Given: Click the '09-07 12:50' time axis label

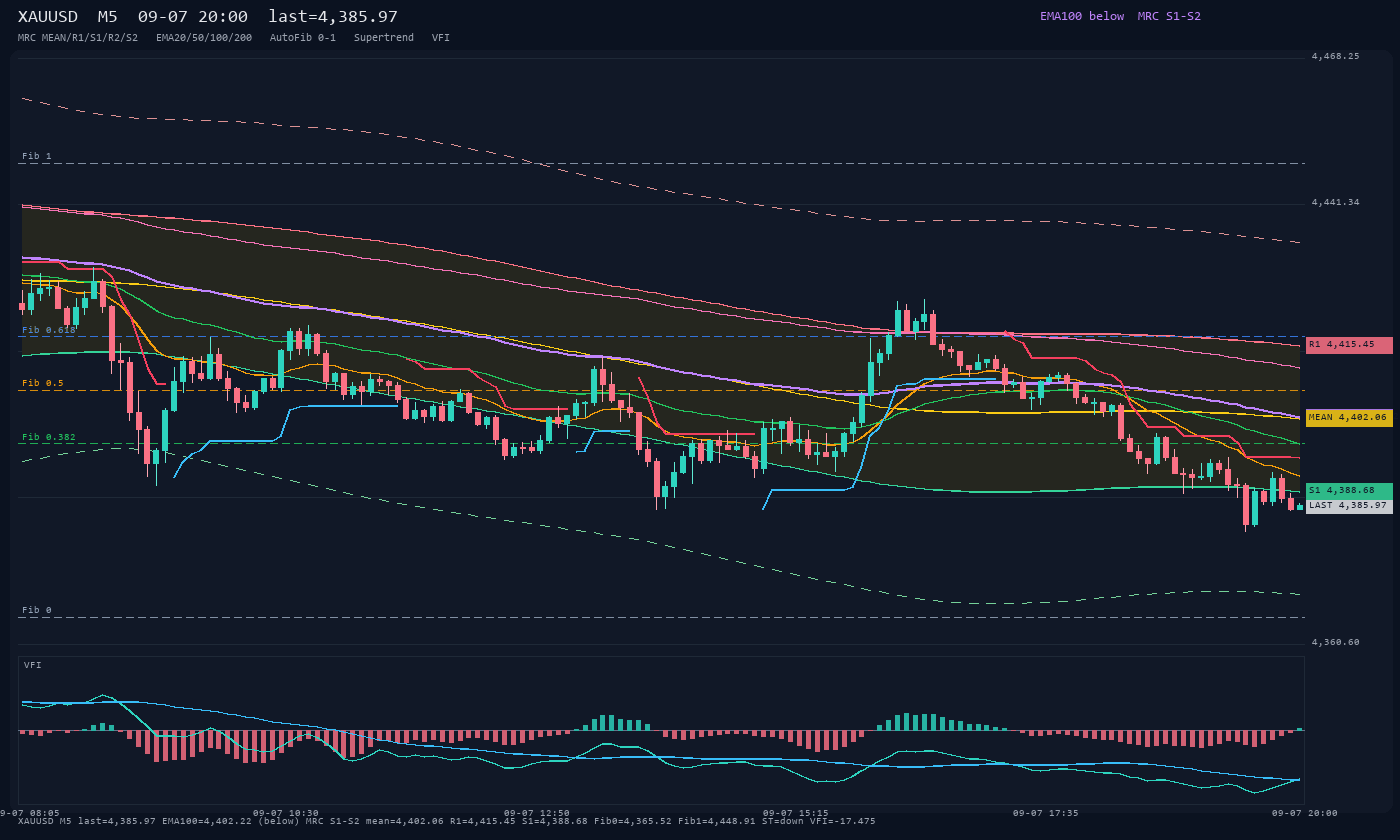Looking at the screenshot, I should (x=537, y=814).
